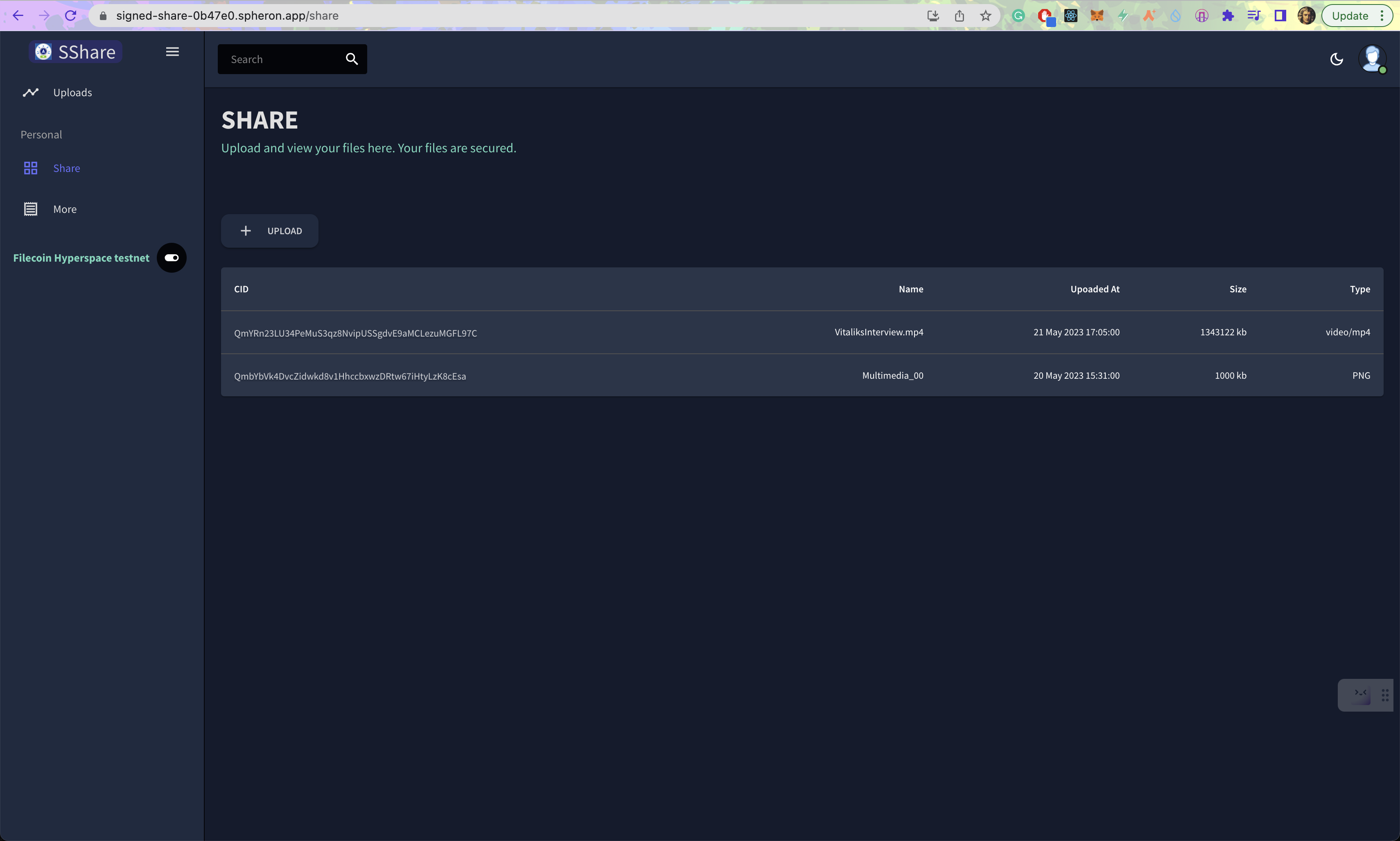
Task: Click the Multimedia_00 file name
Action: [x=892, y=376]
